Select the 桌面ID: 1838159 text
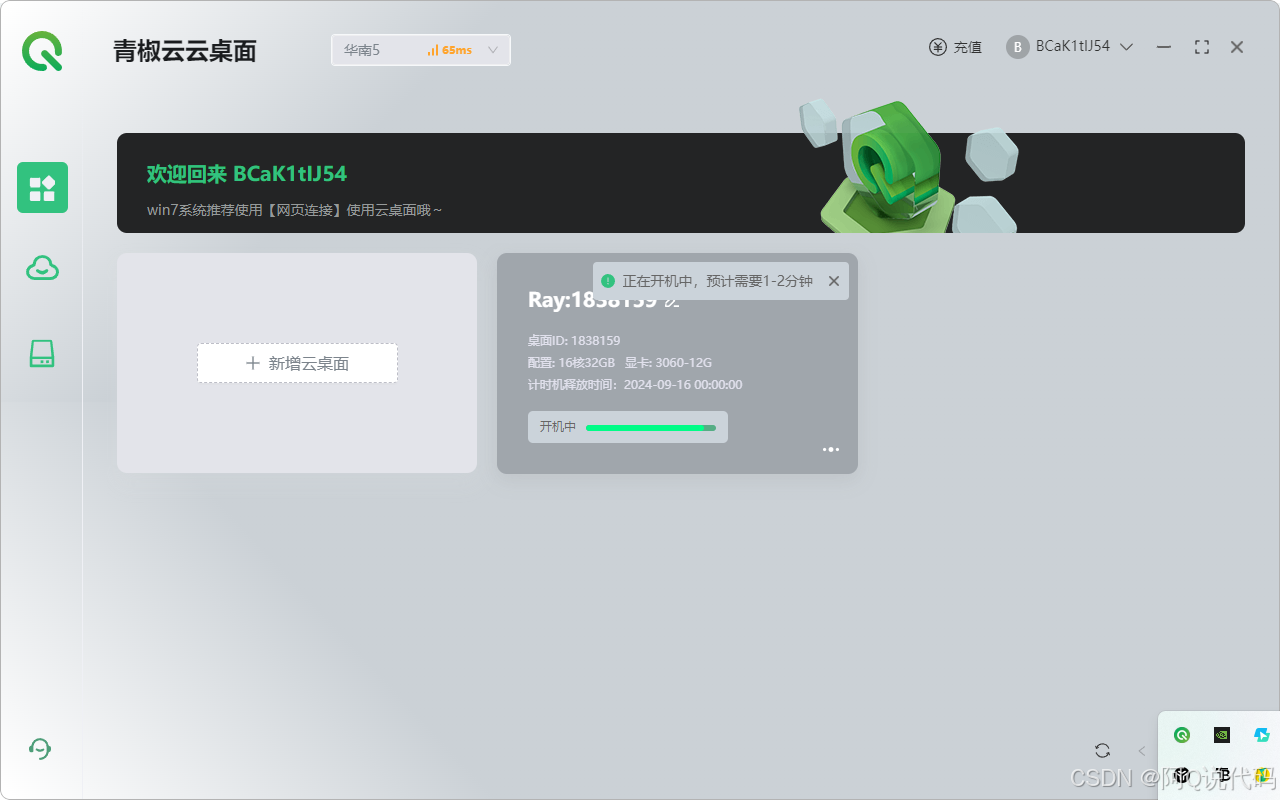This screenshot has width=1280, height=800. point(574,341)
